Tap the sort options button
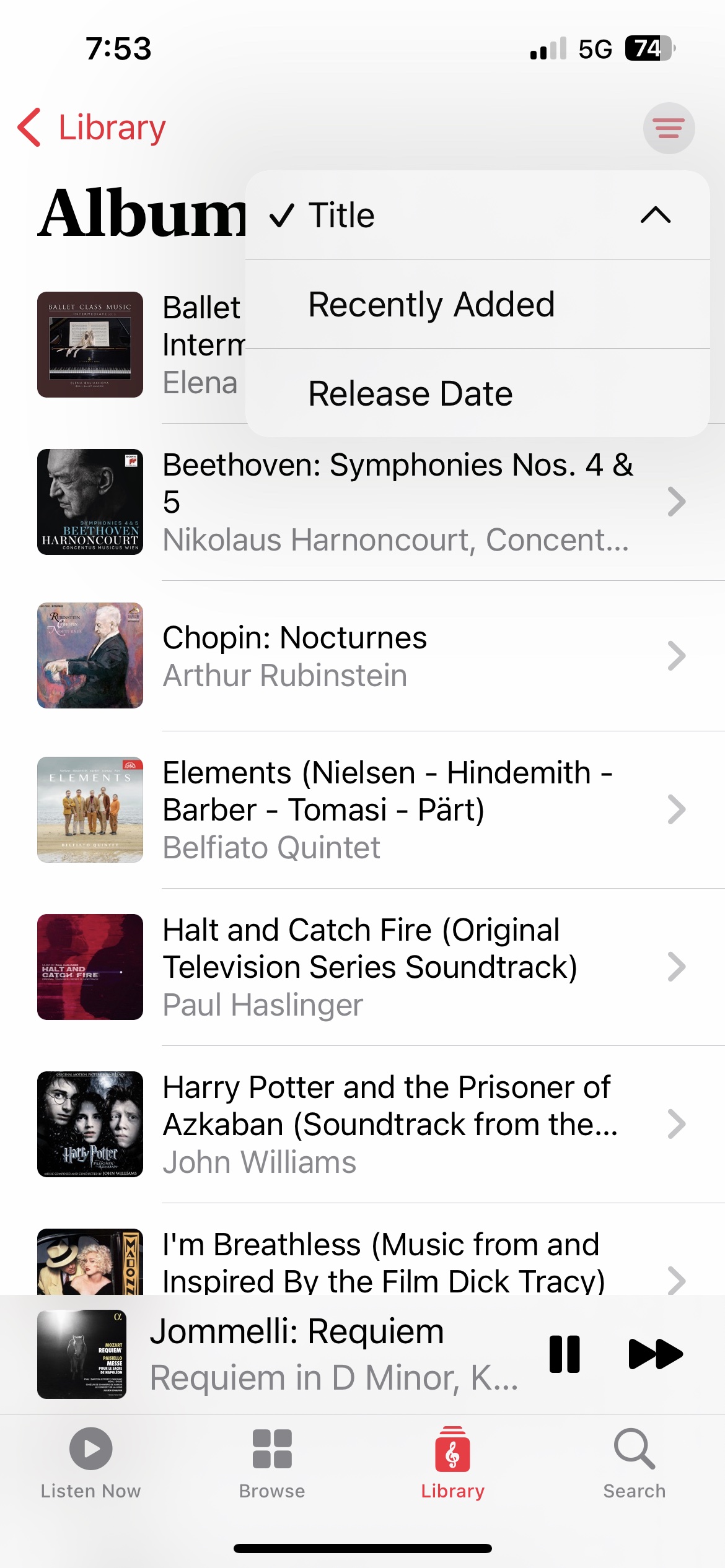725x1568 pixels. [669, 128]
